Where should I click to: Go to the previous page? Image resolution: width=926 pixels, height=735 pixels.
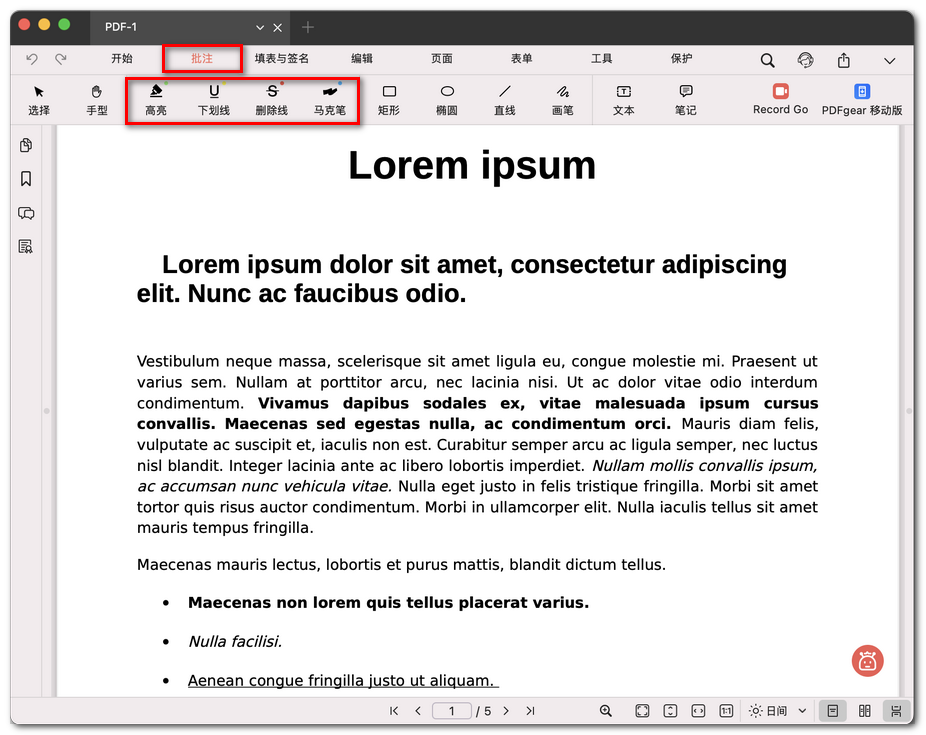(x=418, y=711)
